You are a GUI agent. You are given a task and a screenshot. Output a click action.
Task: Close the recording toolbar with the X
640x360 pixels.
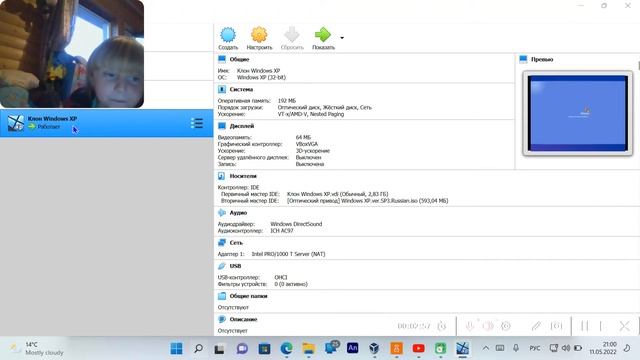[624, 326]
